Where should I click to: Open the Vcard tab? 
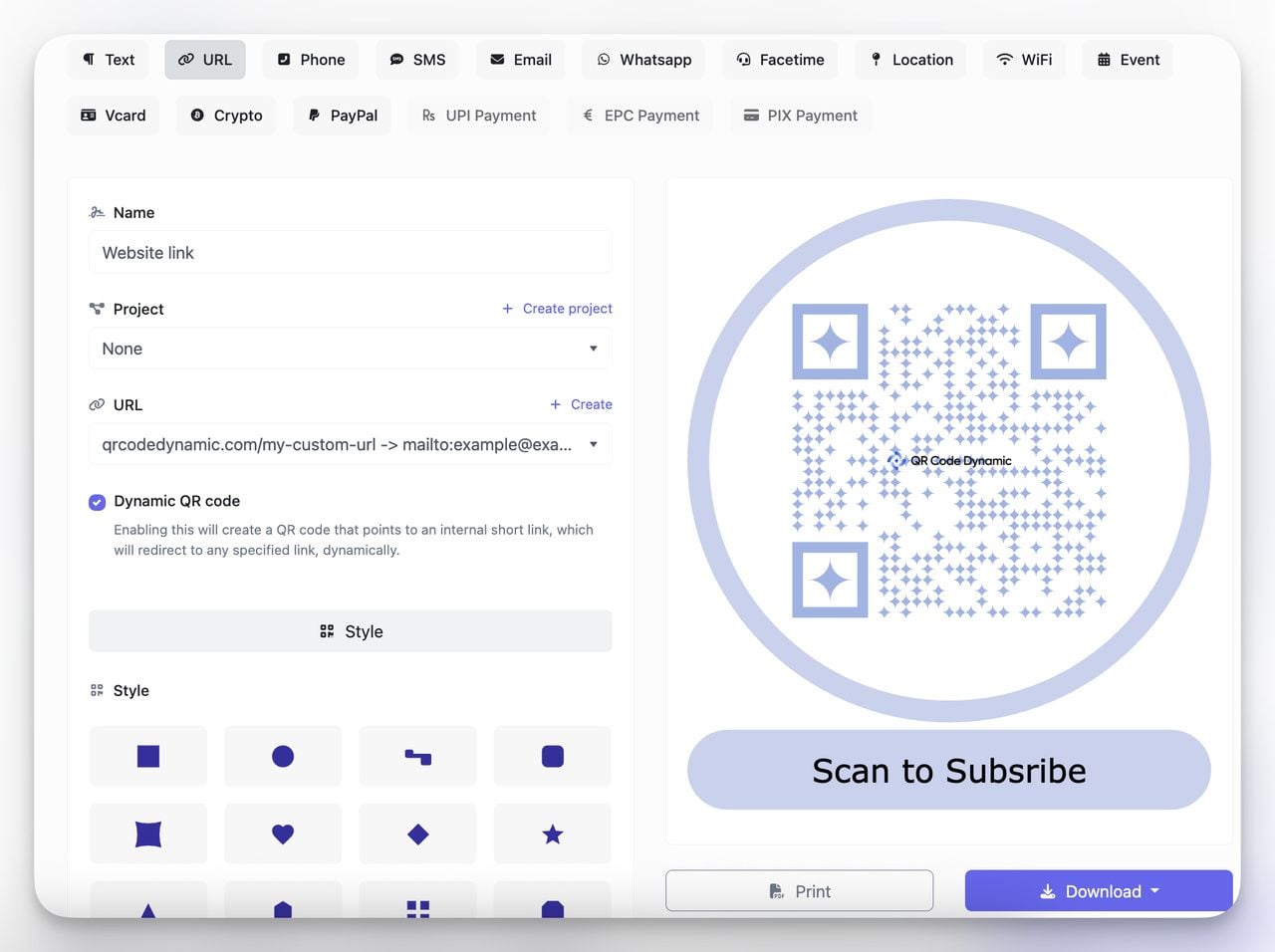click(113, 116)
